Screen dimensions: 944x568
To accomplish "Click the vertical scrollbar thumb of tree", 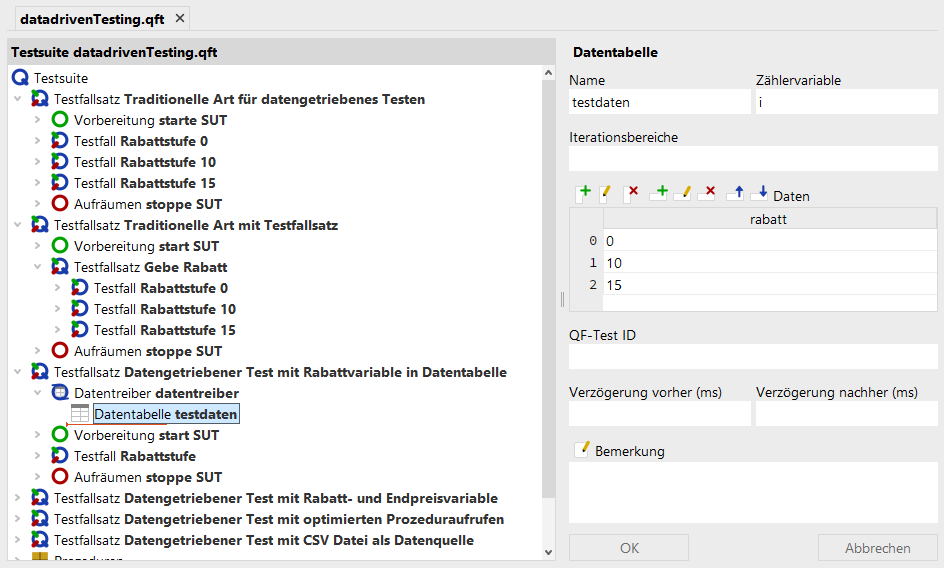I will 548,288.
